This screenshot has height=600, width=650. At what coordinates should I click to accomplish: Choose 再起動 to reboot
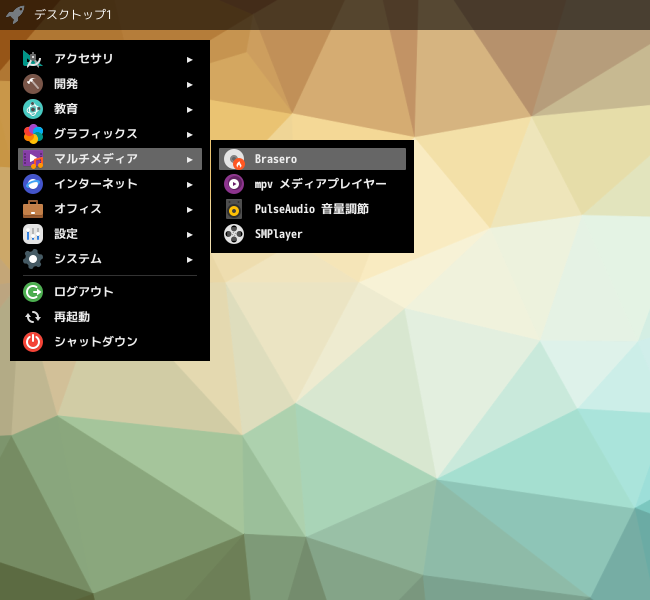coord(110,317)
